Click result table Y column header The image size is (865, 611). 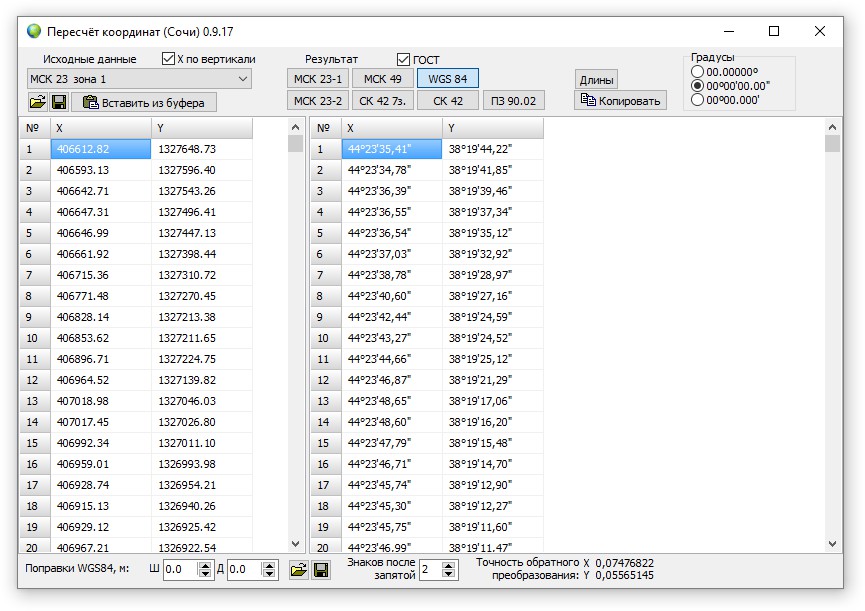click(x=493, y=128)
